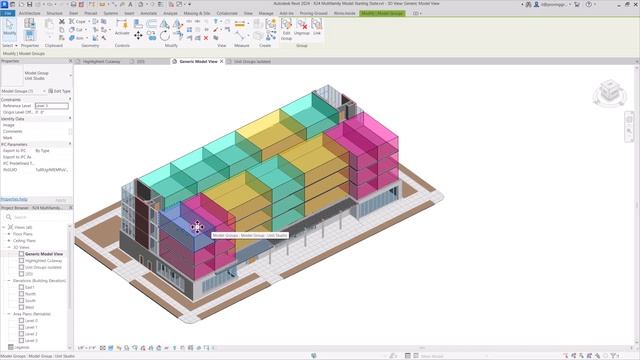Expand the Ceiling Plans tree node
Image resolution: width=640 pixels, height=360 pixels.
coord(9,240)
